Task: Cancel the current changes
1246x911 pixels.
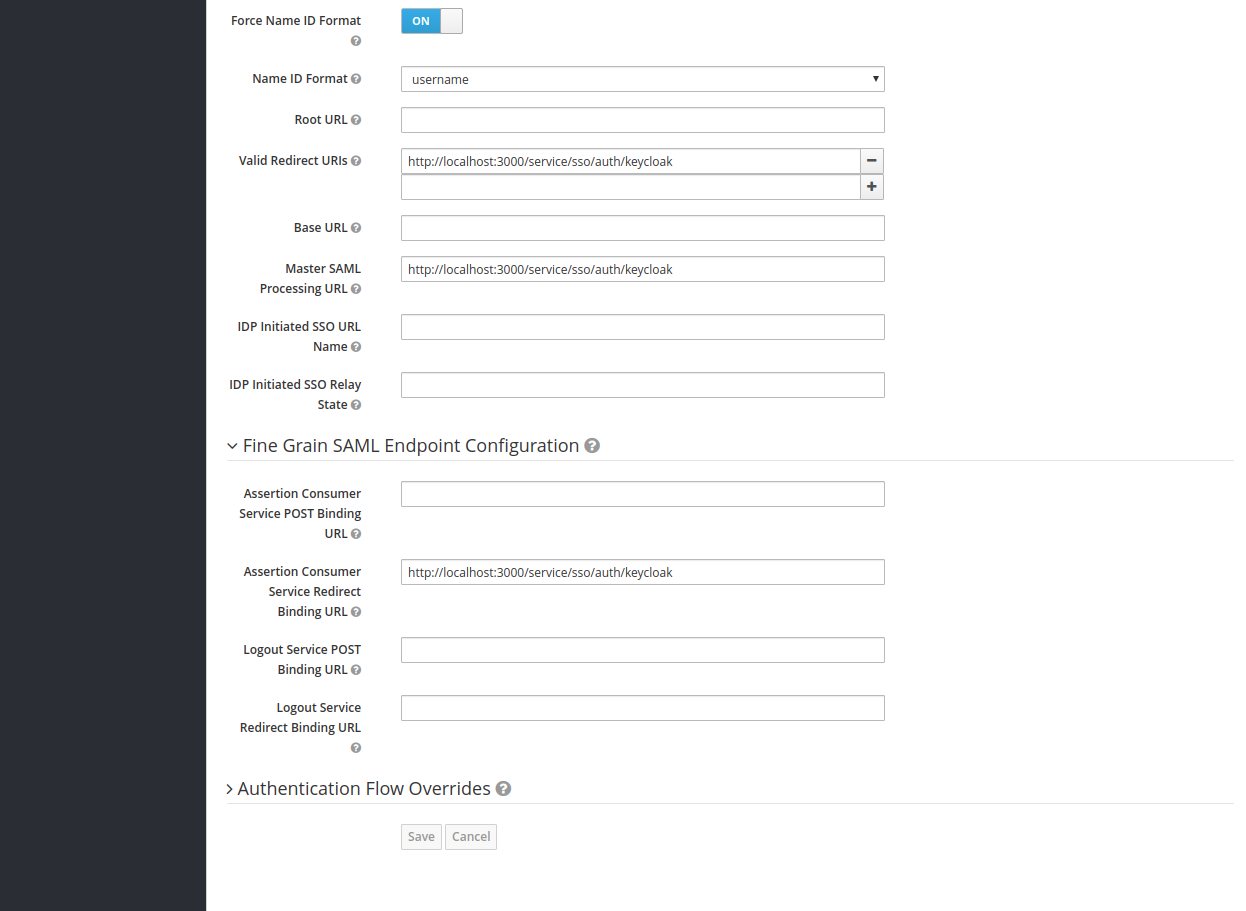Action: (x=470, y=836)
